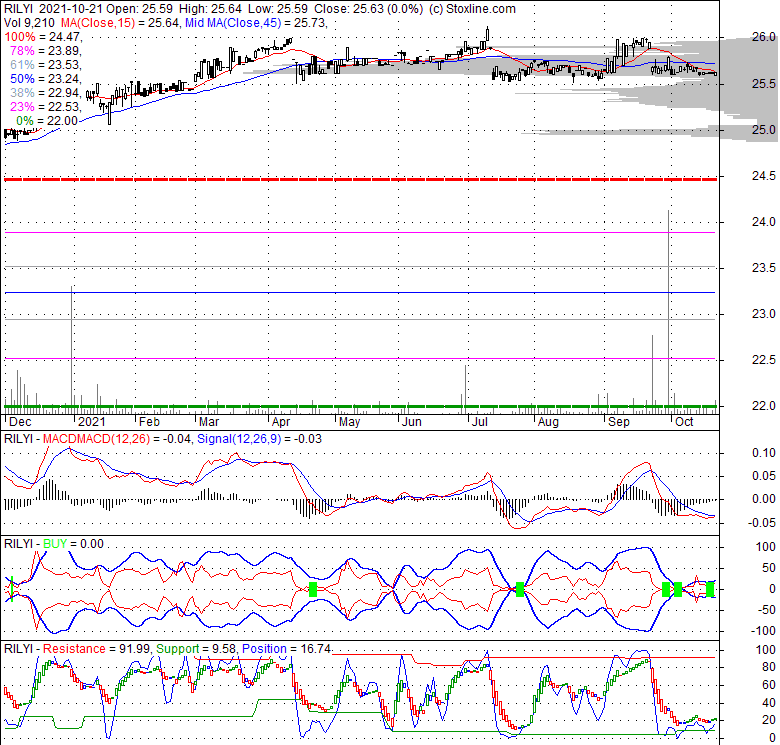Click the 'Aug' month axis label
Screen dimensions: 780x745
548,422
